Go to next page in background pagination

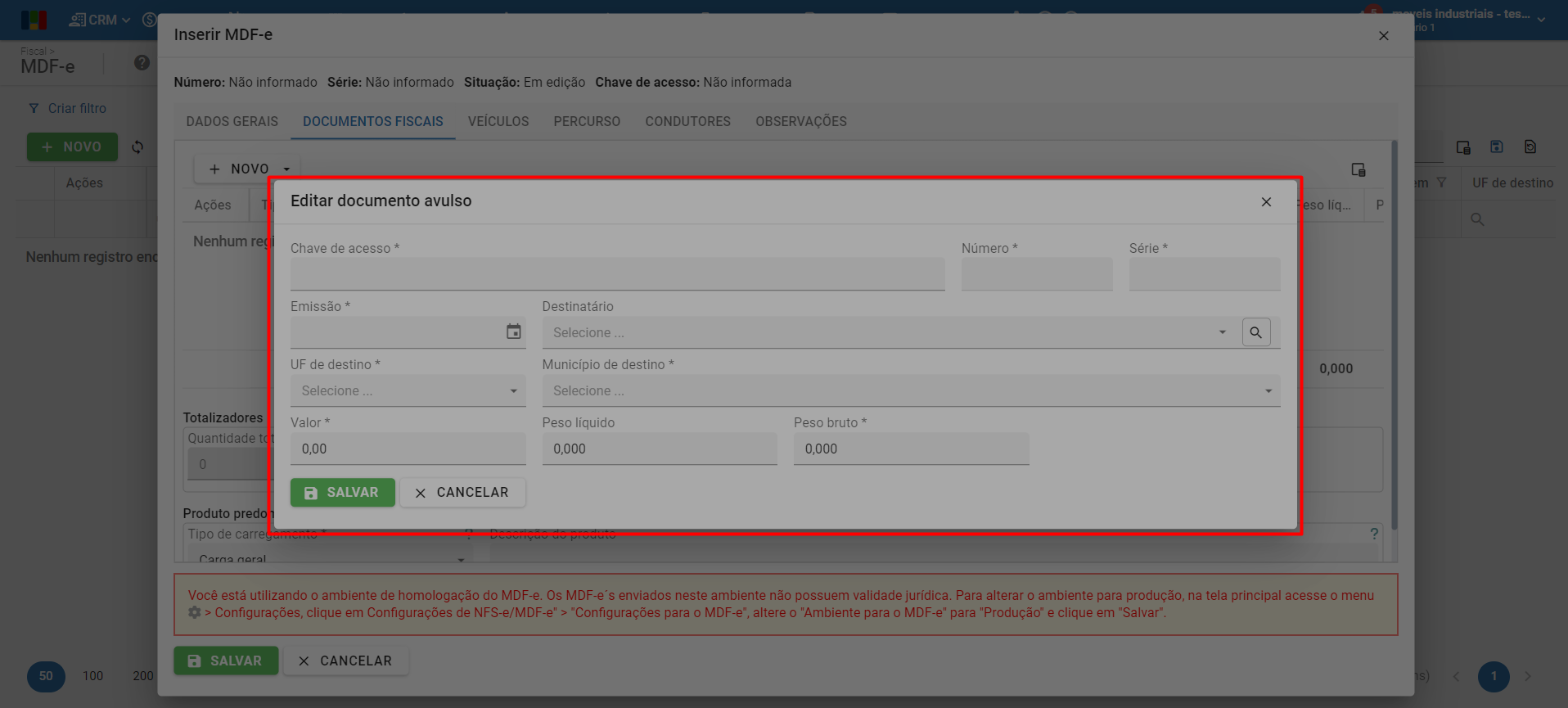click(x=1527, y=676)
